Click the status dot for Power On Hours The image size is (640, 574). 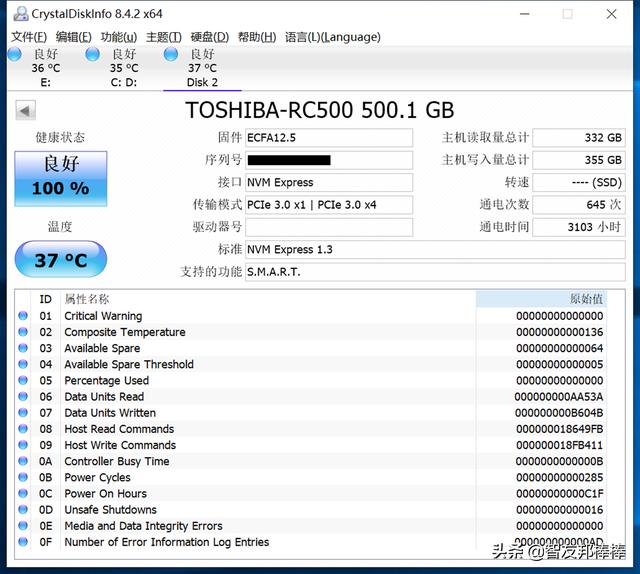click(x=23, y=493)
